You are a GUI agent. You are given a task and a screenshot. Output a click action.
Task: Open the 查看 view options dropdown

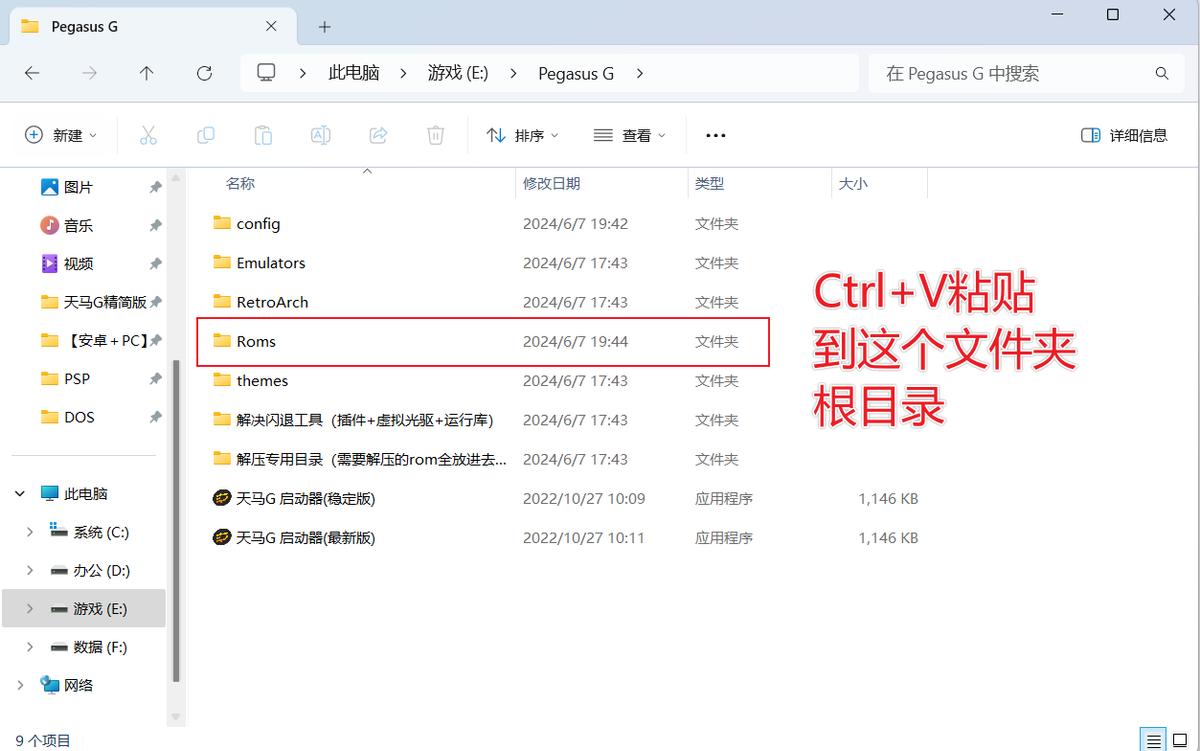click(x=630, y=135)
